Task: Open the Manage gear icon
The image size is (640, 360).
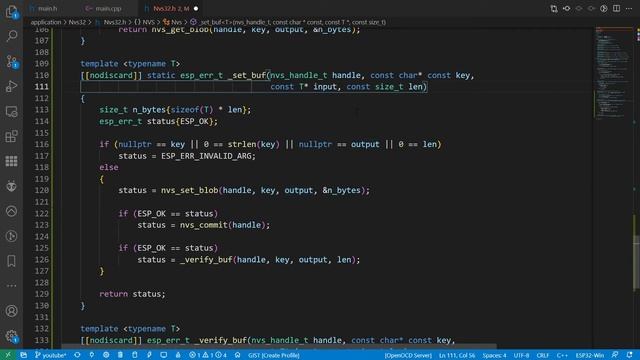Action: [11, 336]
